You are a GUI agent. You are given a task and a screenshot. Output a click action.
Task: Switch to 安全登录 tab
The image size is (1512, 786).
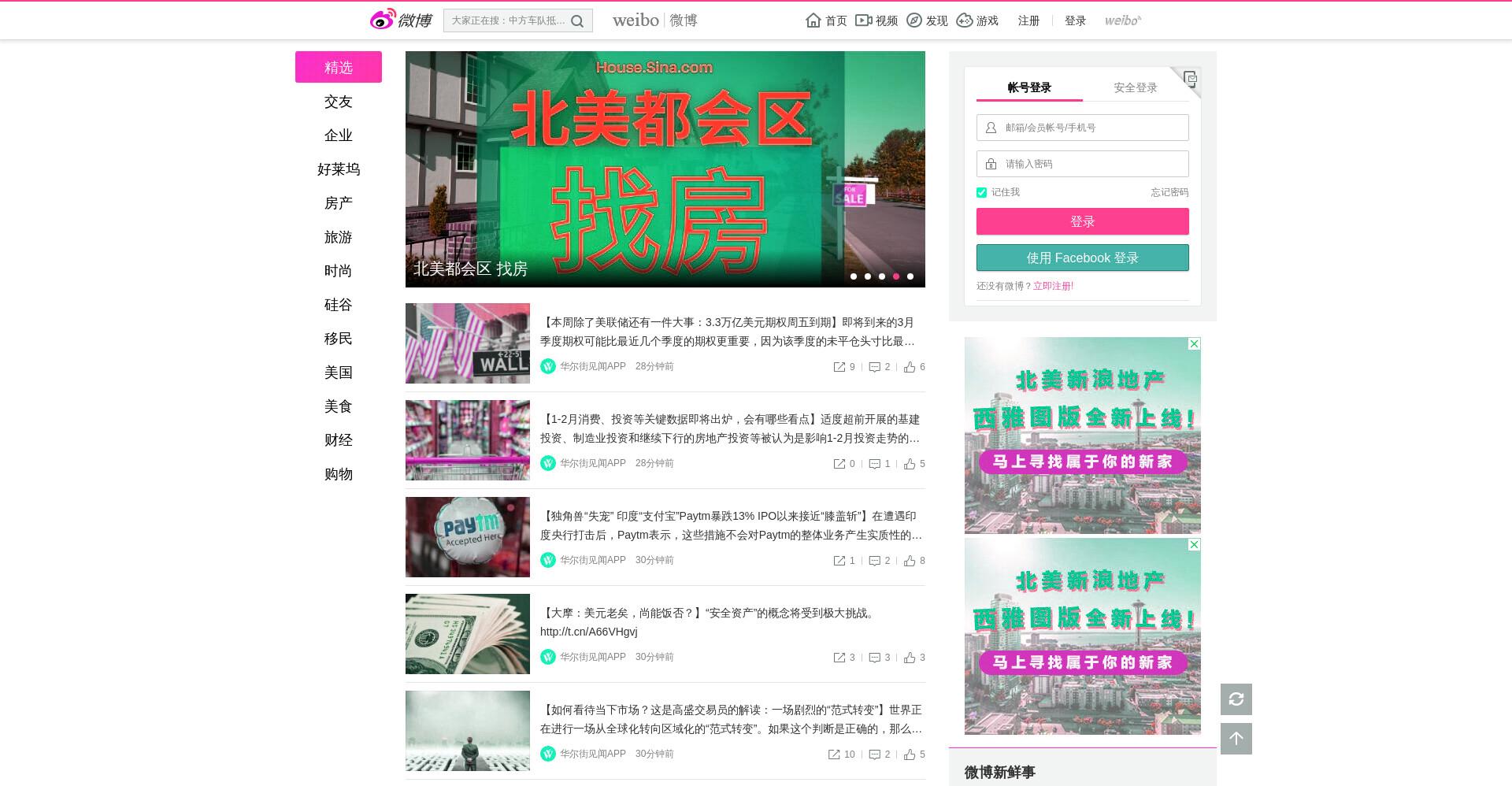pyautogui.click(x=1136, y=87)
